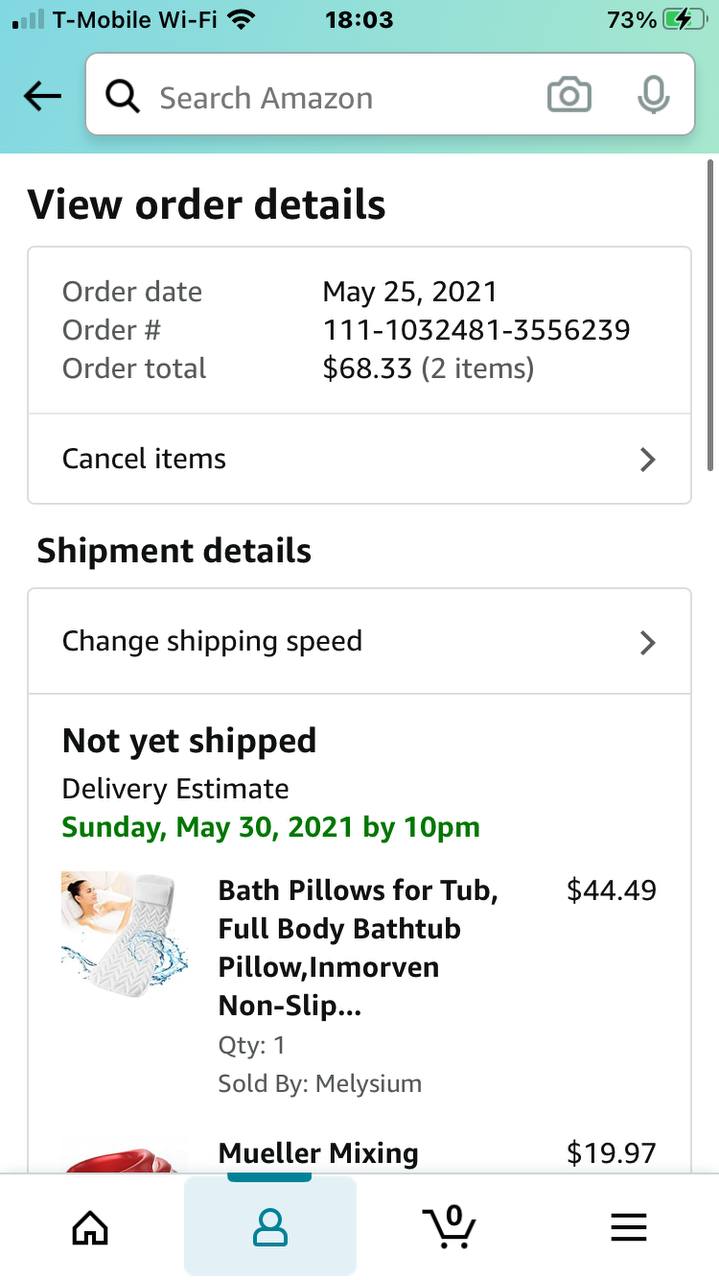The width and height of the screenshot is (719, 1280).
Task: Open Cancel items option
Action: [x=144, y=459]
